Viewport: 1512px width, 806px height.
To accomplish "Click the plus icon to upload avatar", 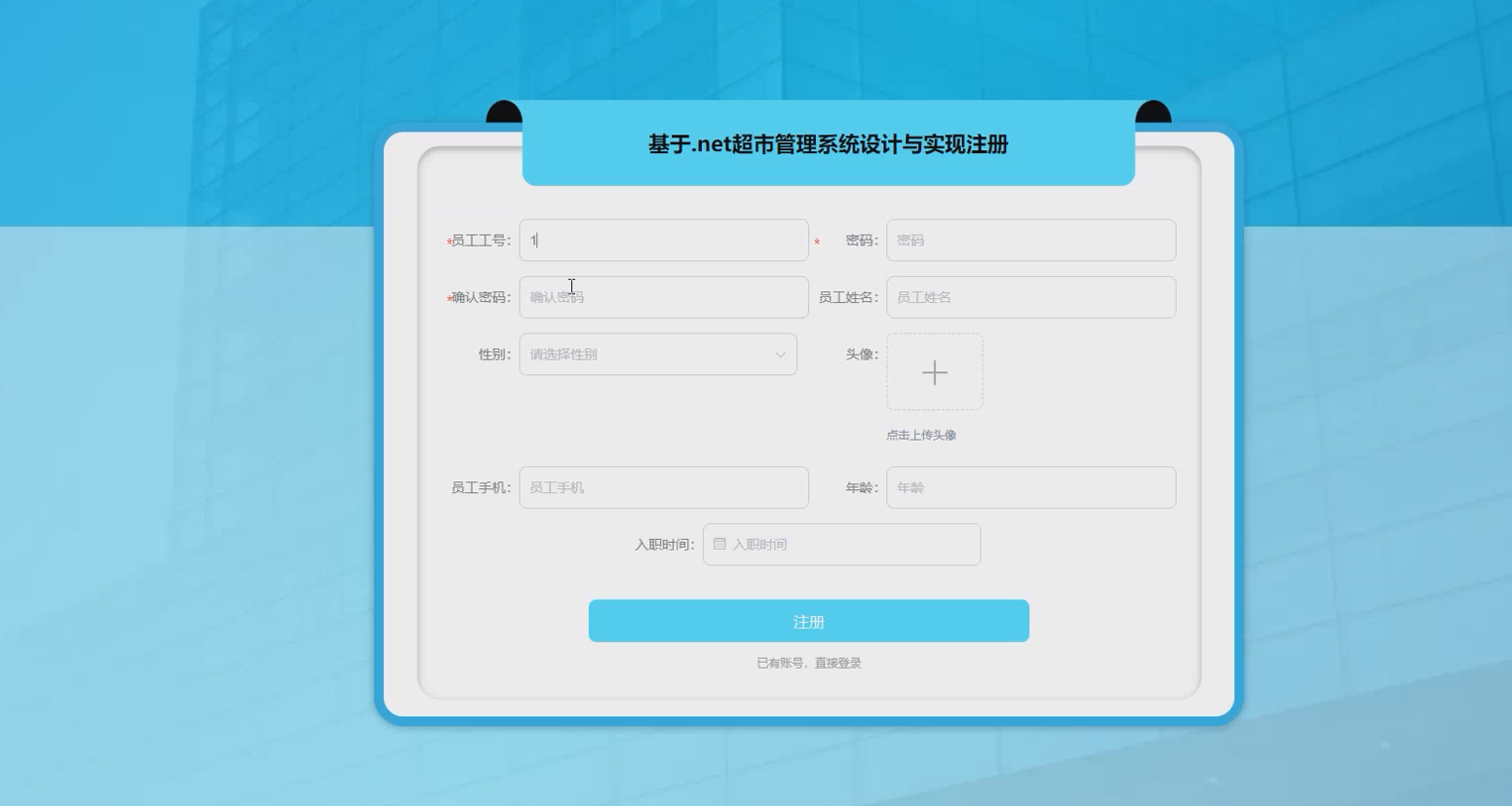I will click(x=934, y=372).
